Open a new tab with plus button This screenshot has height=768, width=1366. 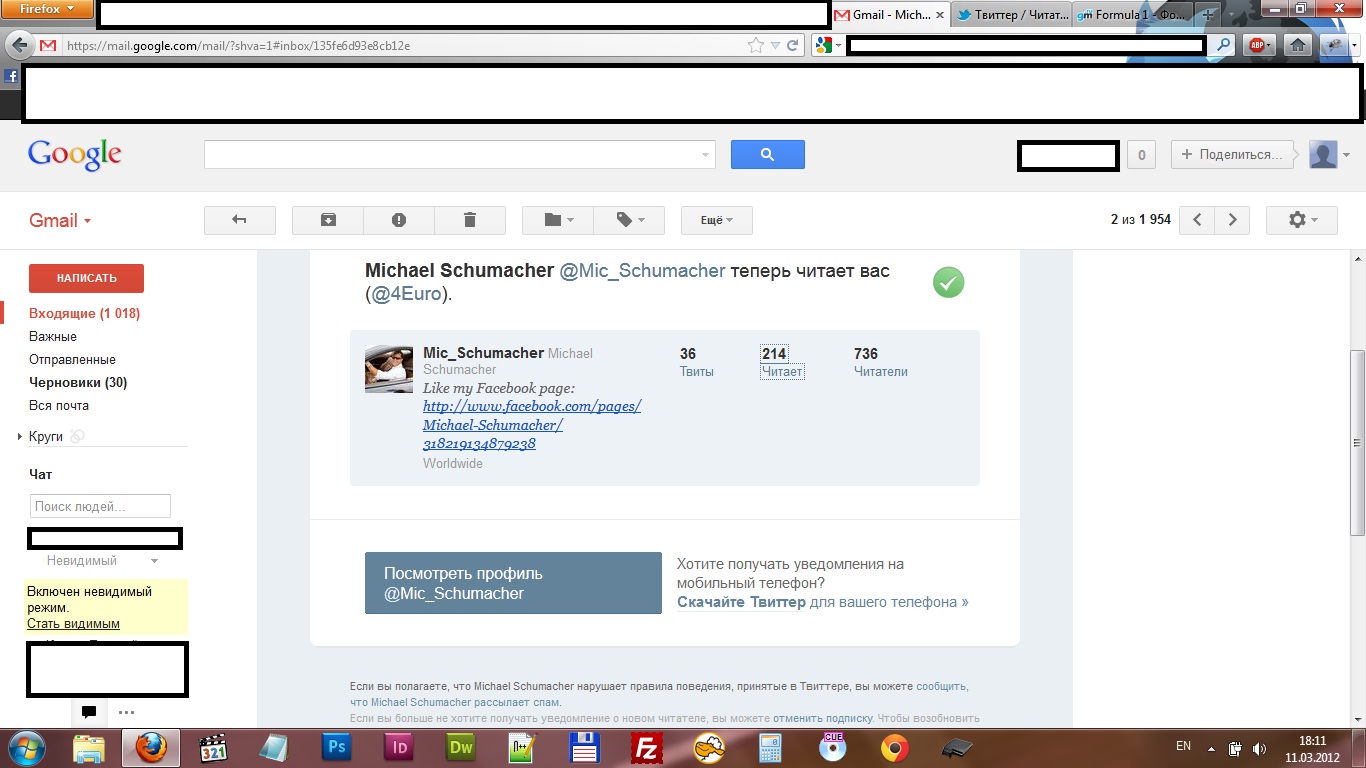click(1210, 15)
